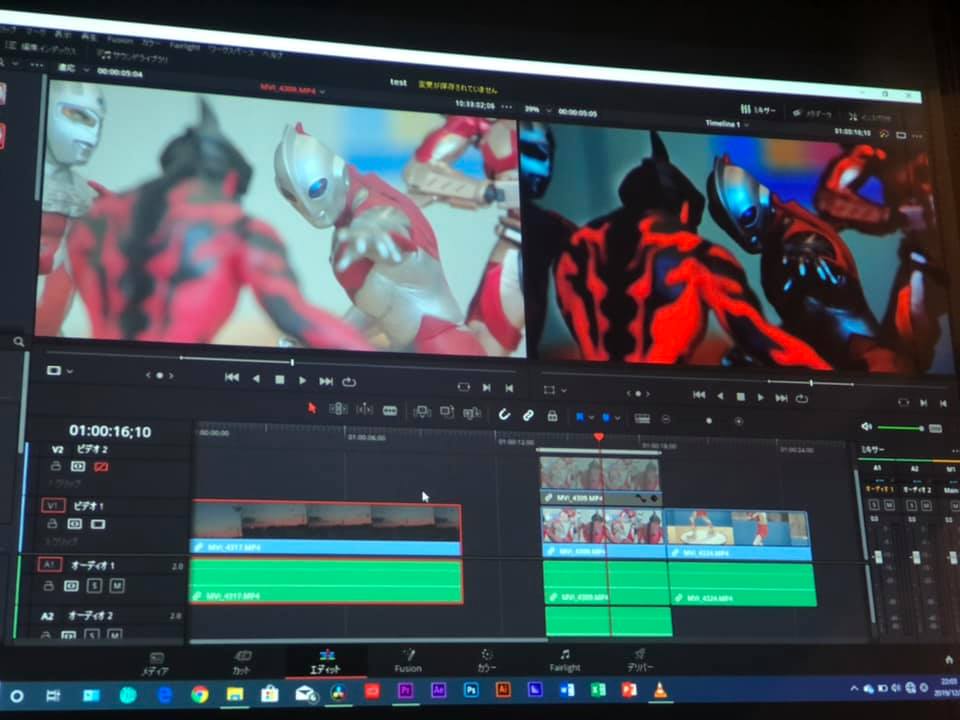Stop timeline viewer playback
This screenshot has height=720, width=960.
click(740, 397)
